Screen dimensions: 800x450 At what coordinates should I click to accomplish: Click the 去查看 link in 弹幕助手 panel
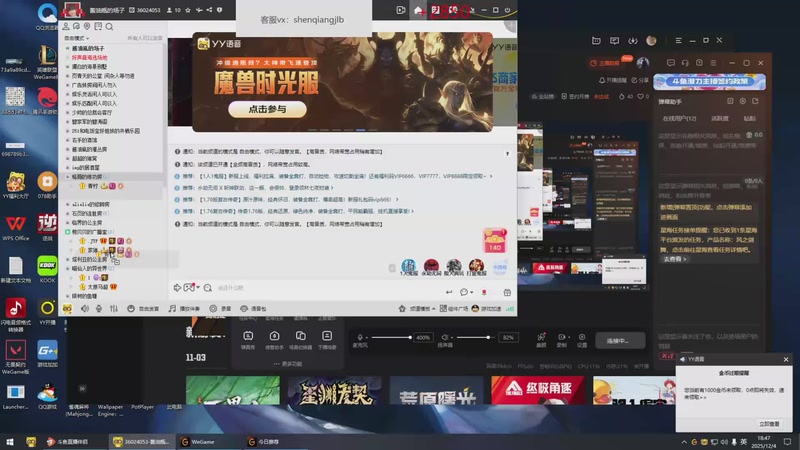tap(674, 259)
